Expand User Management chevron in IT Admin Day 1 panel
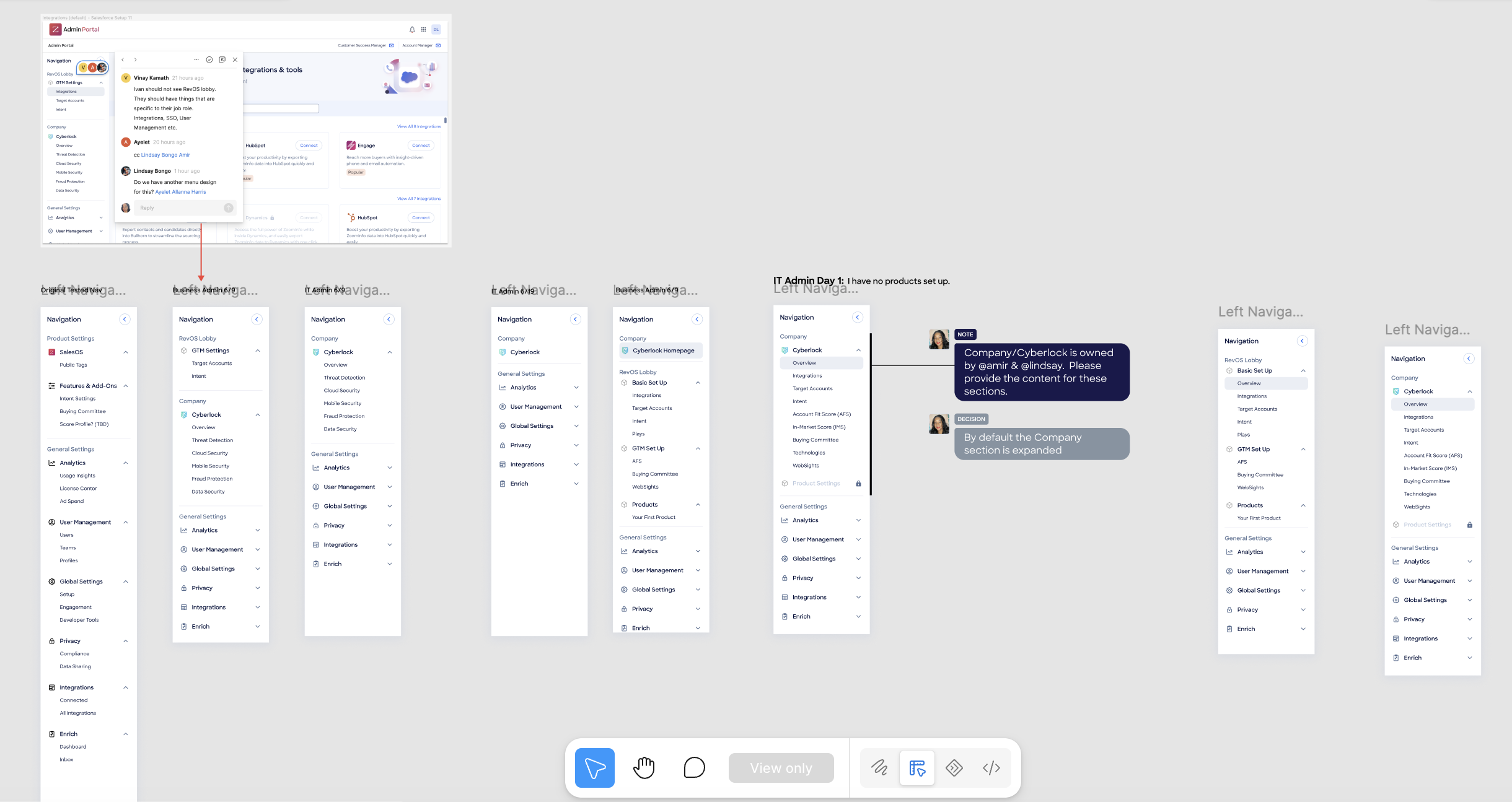1512x802 pixels. pos(858,540)
